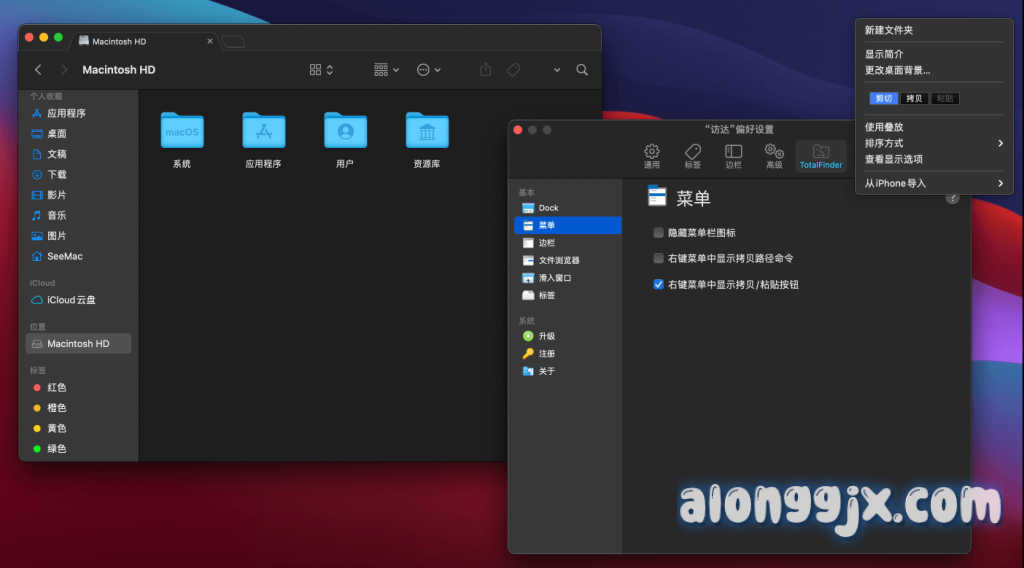Select Dock in the preferences sidebar
The width and height of the screenshot is (1024, 568).
pyautogui.click(x=548, y=208)
